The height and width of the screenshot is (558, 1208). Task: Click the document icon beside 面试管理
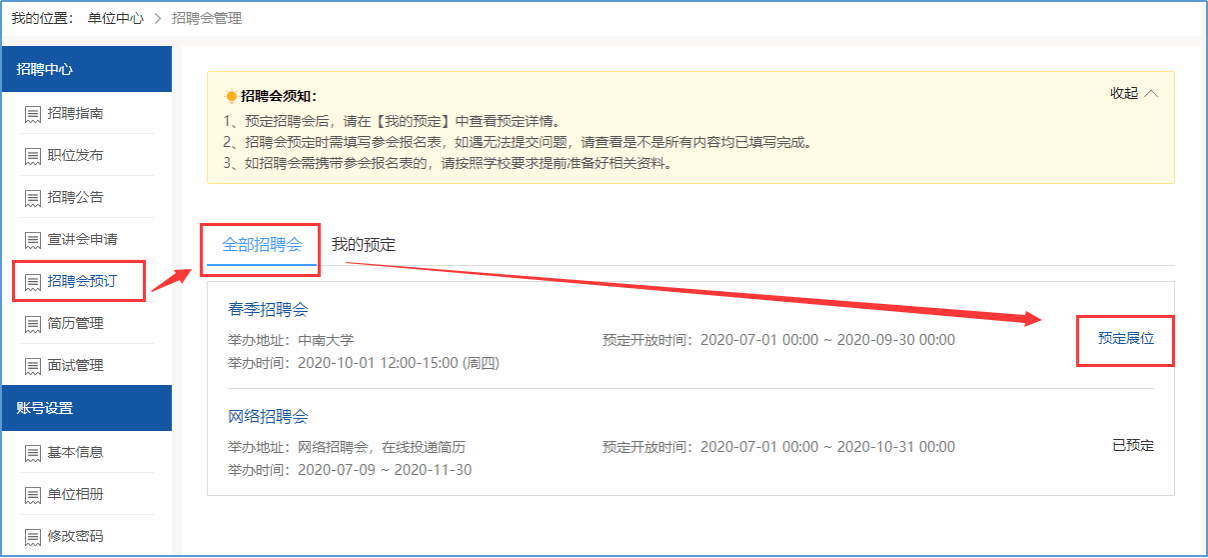(x=33, y=366)
